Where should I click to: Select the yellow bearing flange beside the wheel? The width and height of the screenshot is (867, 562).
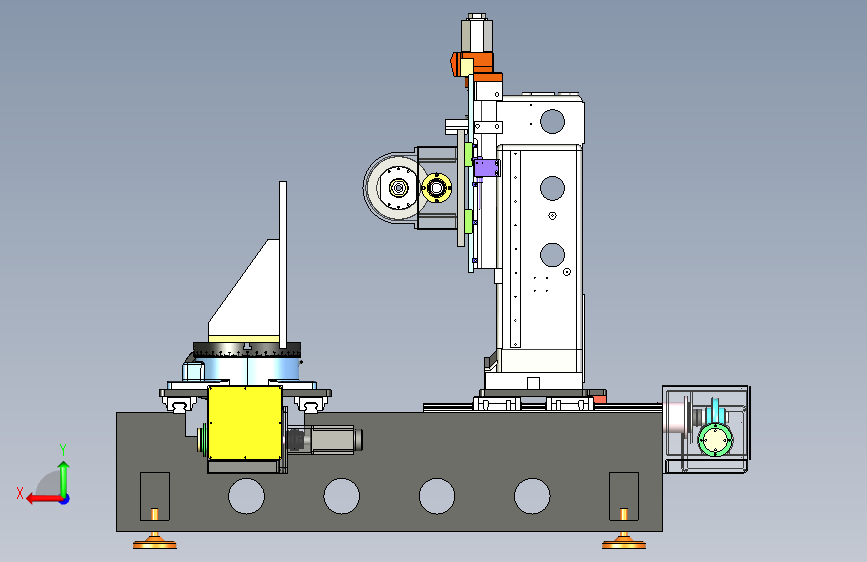point(436,188)
